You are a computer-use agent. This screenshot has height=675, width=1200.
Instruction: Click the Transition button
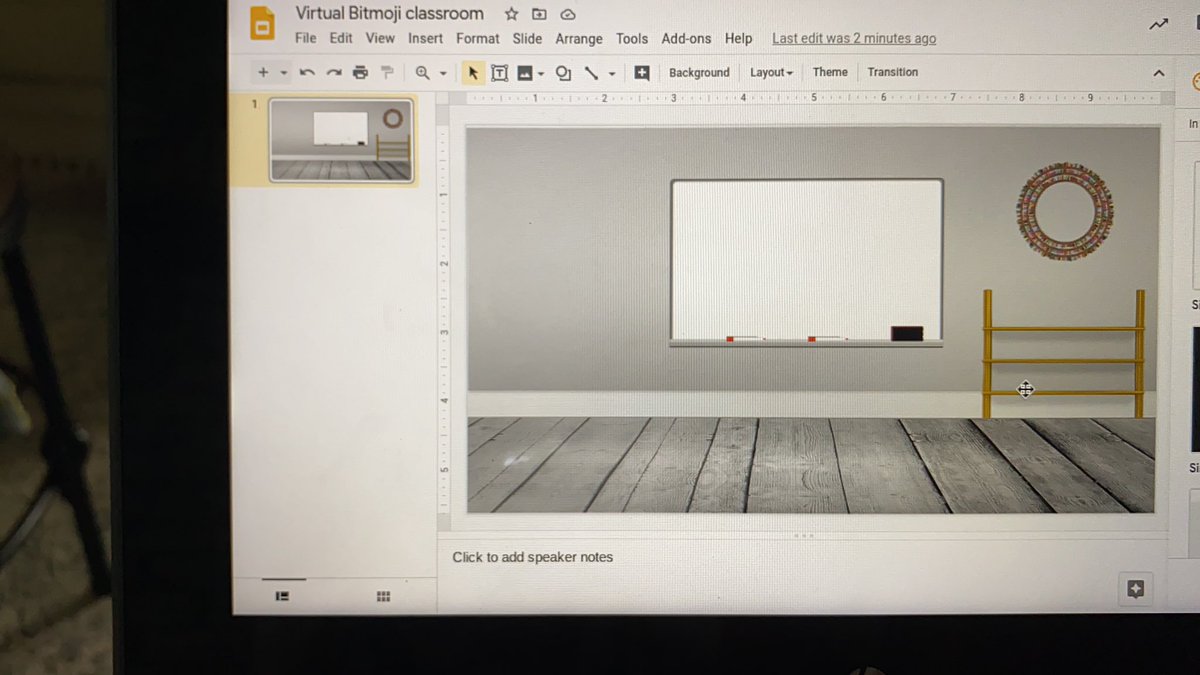click(893, 72)
